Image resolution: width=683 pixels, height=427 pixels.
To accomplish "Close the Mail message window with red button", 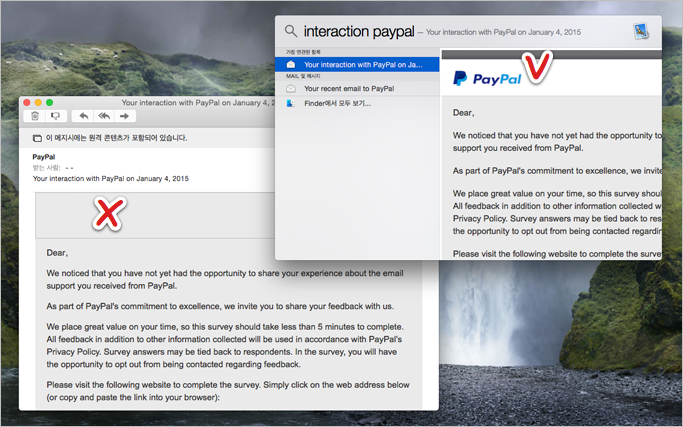I will 27,102.
